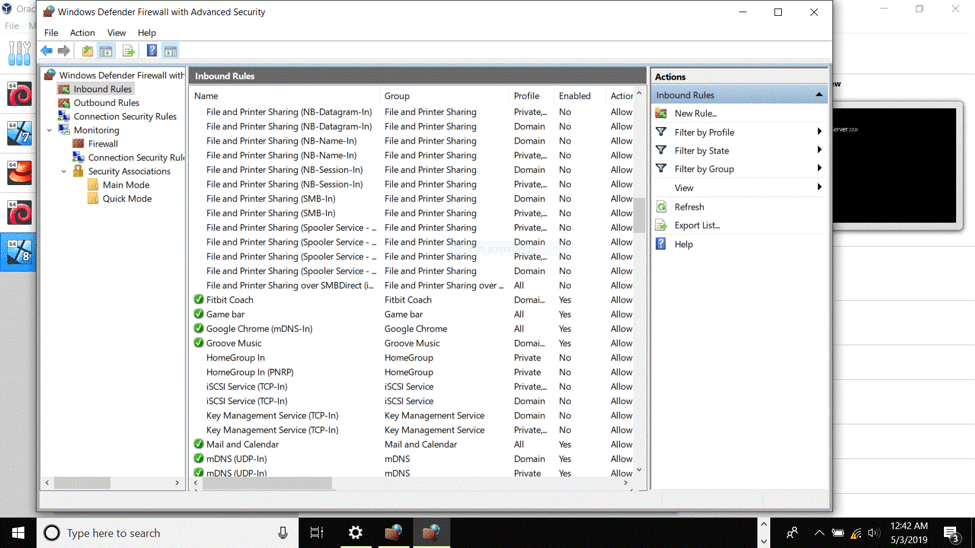Image resolution: width=975 pixels, height=548 pixels.
Task: Click the green check beside Mail and Calendar
Action: pos(198,444)
